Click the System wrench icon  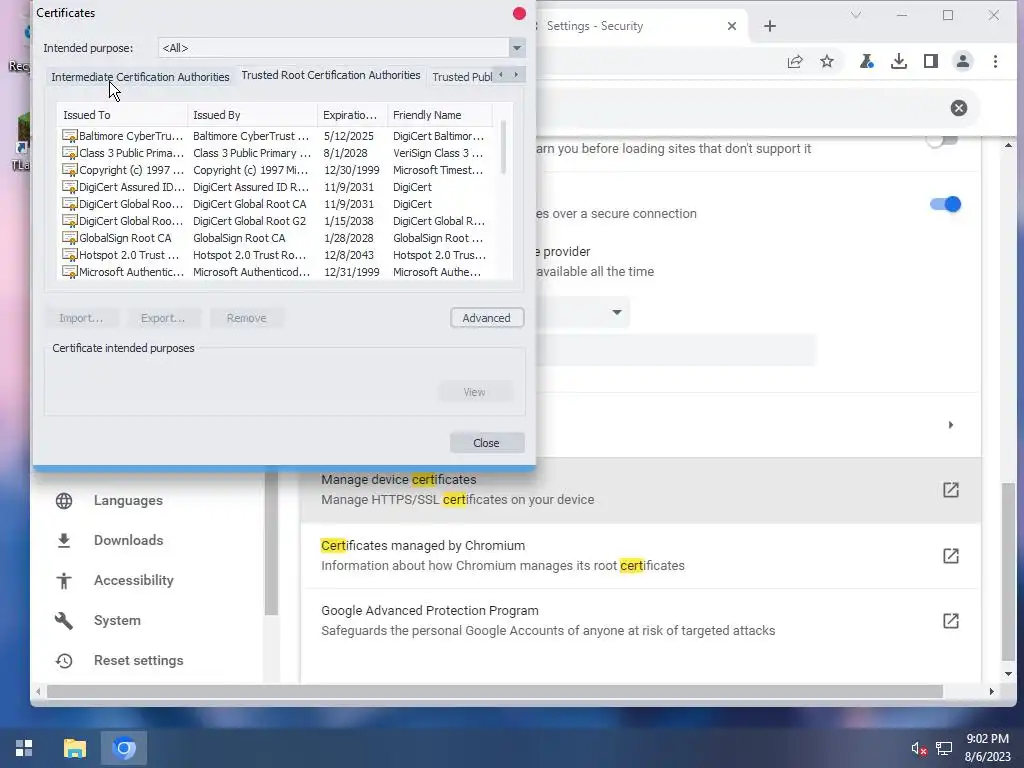(x=64, y=620)
